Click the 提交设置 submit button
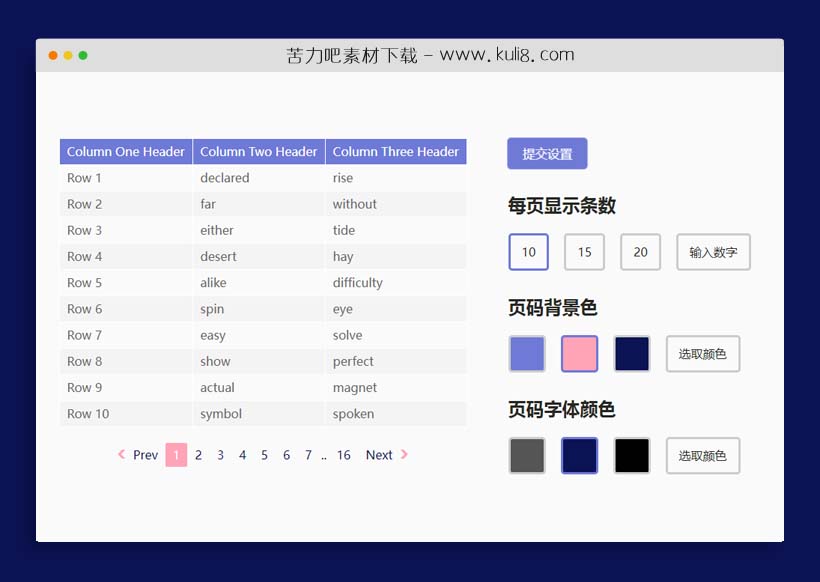Viewport: 820px width, 582px height. point(547,153)
